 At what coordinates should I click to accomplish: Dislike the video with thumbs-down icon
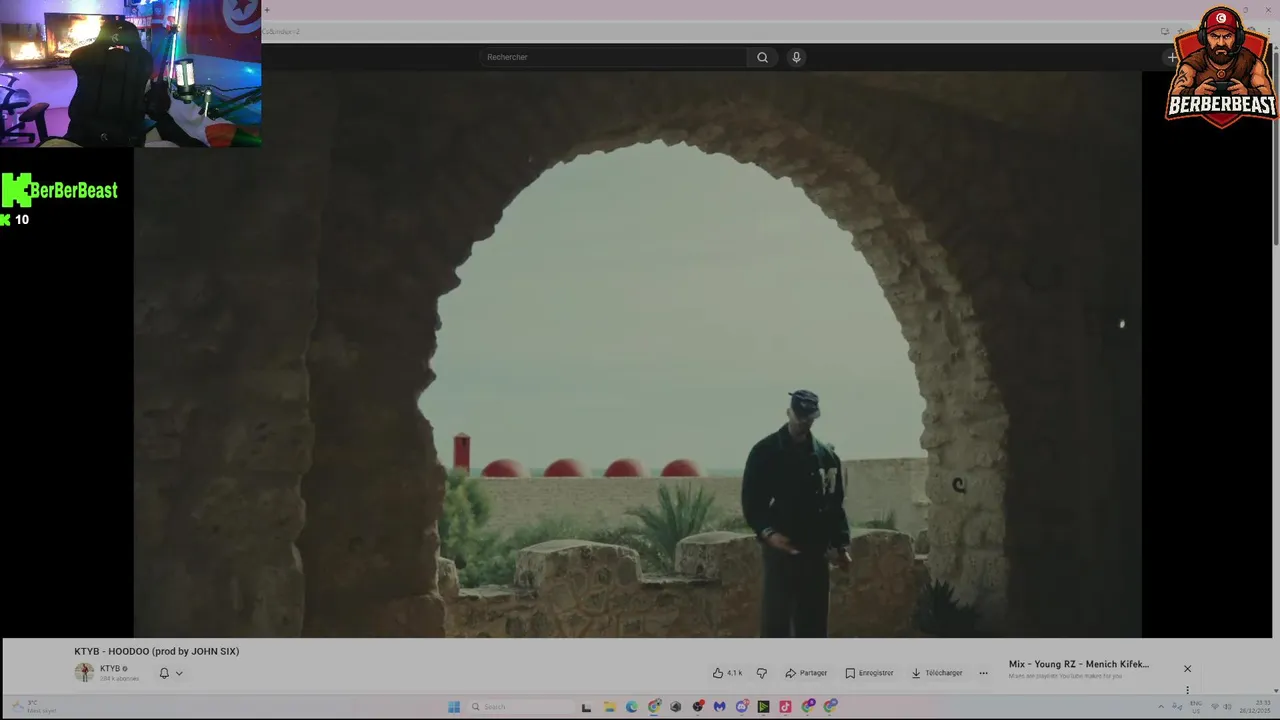762,673
